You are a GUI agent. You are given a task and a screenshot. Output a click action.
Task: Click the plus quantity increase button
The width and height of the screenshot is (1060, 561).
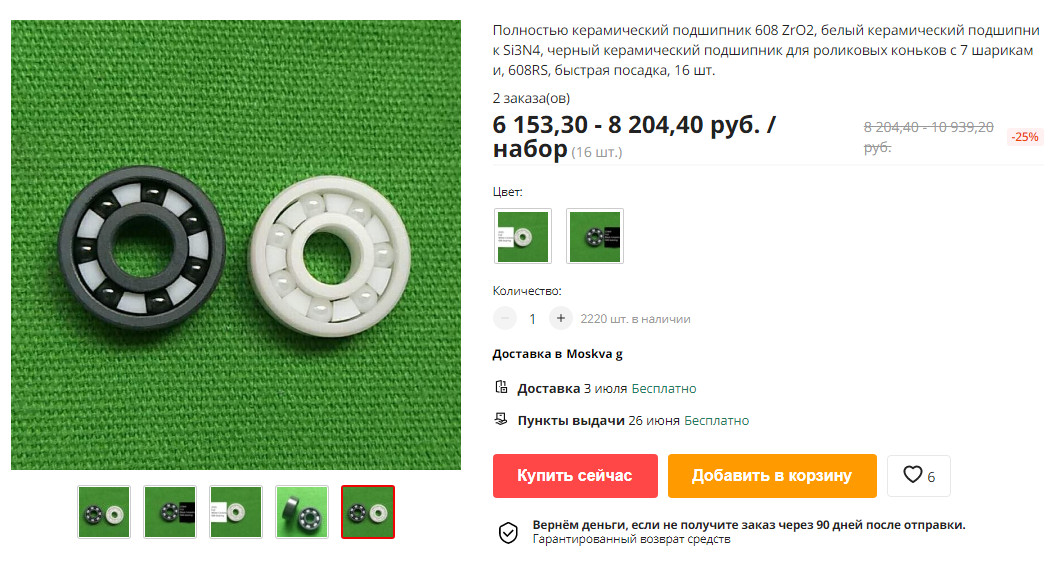coord(560,318)
